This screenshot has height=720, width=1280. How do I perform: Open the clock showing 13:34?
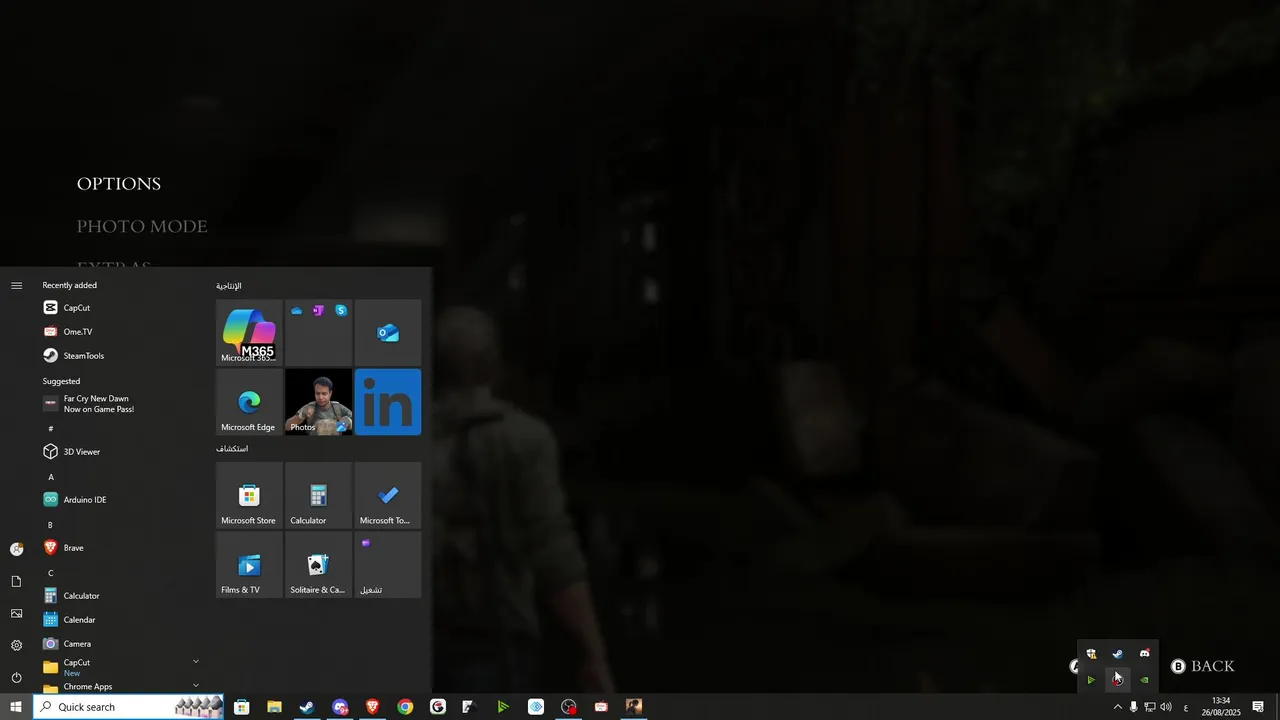[x=1221, y=707]
